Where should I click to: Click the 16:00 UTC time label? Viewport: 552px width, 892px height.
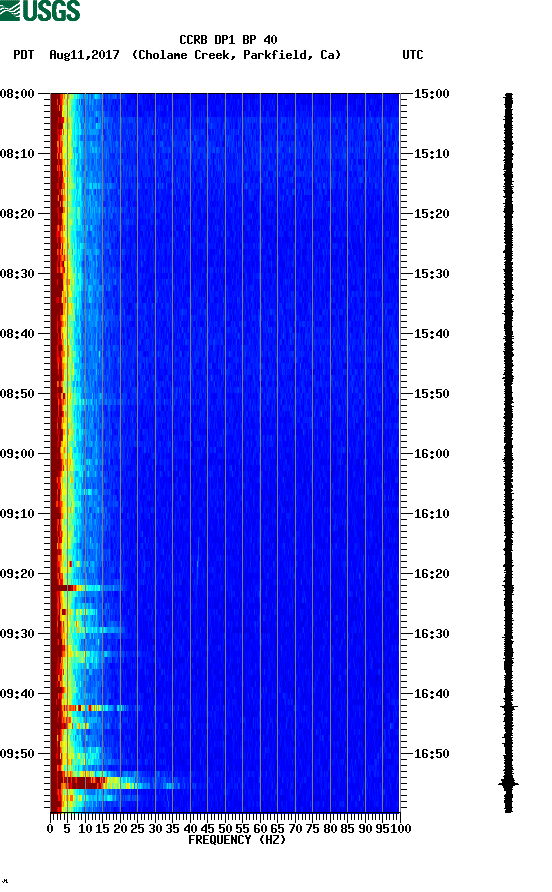[431, 454]
